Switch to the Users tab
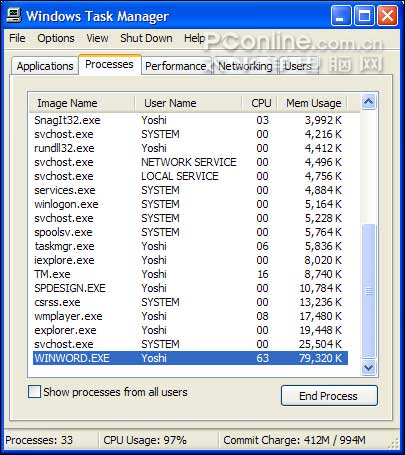This screenshot has height=455, width=405. pos(298,66)
